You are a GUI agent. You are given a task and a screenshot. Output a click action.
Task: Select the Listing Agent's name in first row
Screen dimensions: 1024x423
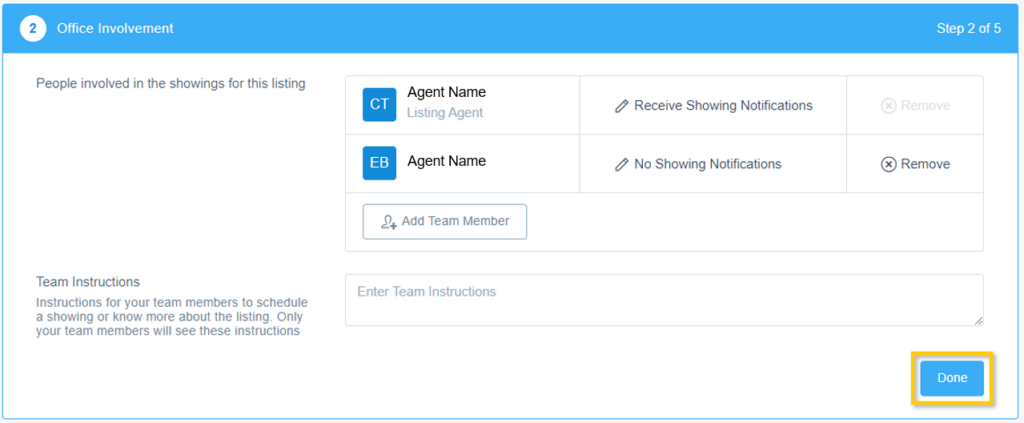click(446, 92)
